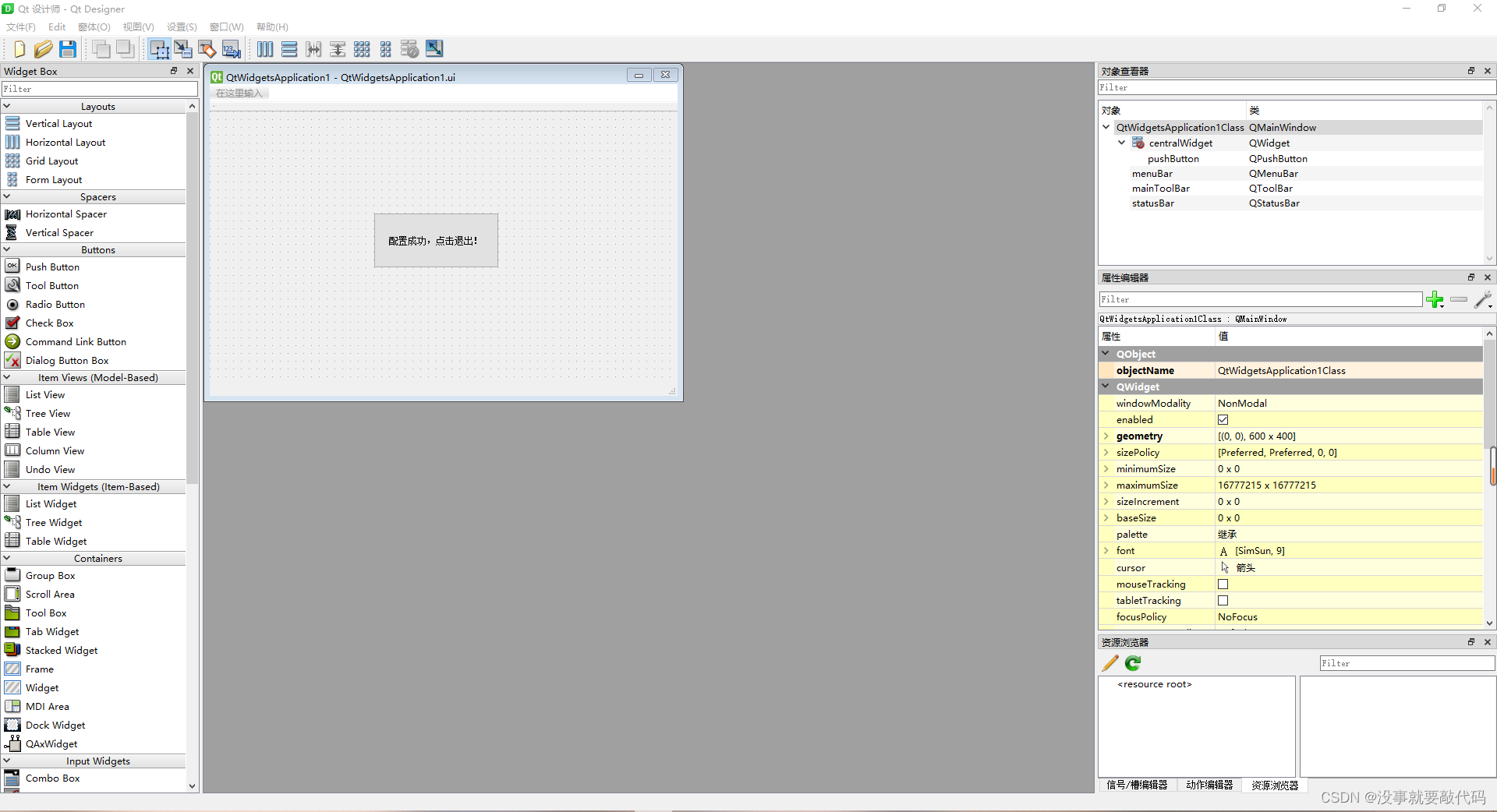Click Bring to Front toolbar icon

pos(125,49)
